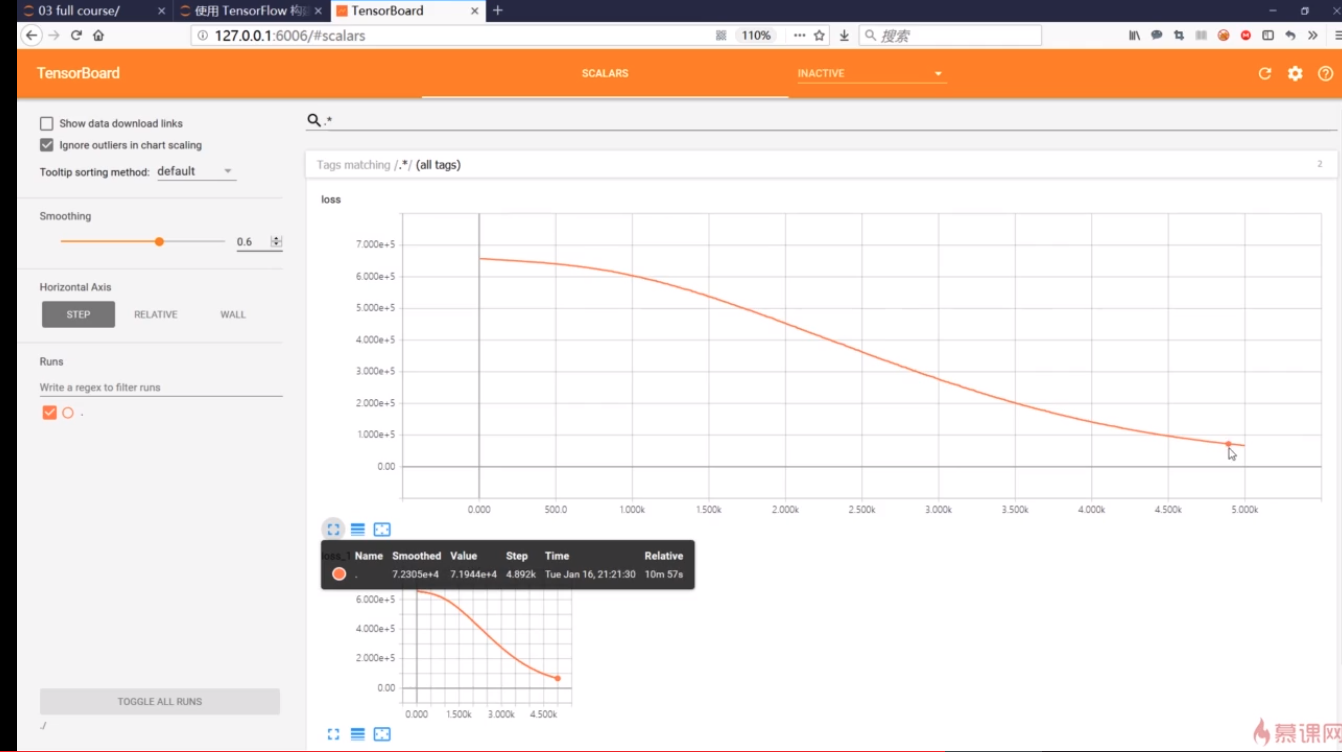This screenshot has height=752, width=1342.
Task: Click the chat bubble icon in the browser toolbar
Action: [x=1156, y=35]
